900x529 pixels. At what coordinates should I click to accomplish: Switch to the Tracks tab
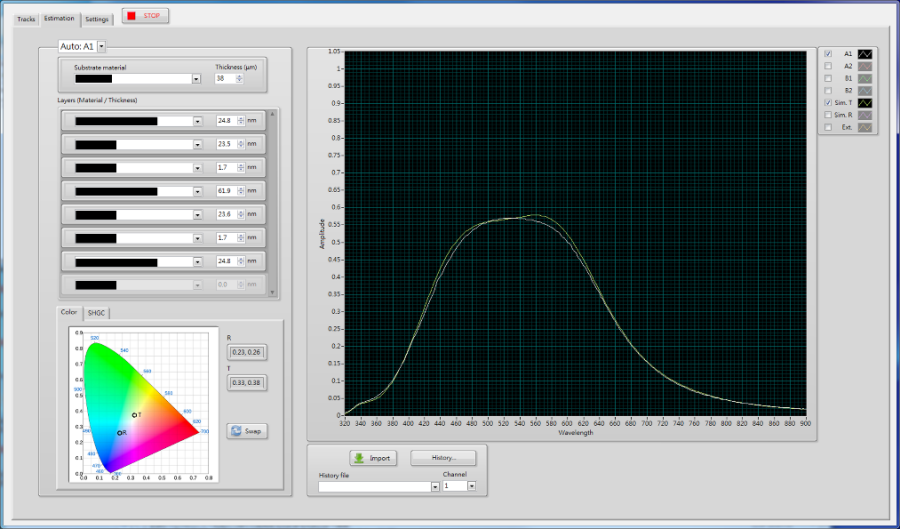click(x=26, y=19)
